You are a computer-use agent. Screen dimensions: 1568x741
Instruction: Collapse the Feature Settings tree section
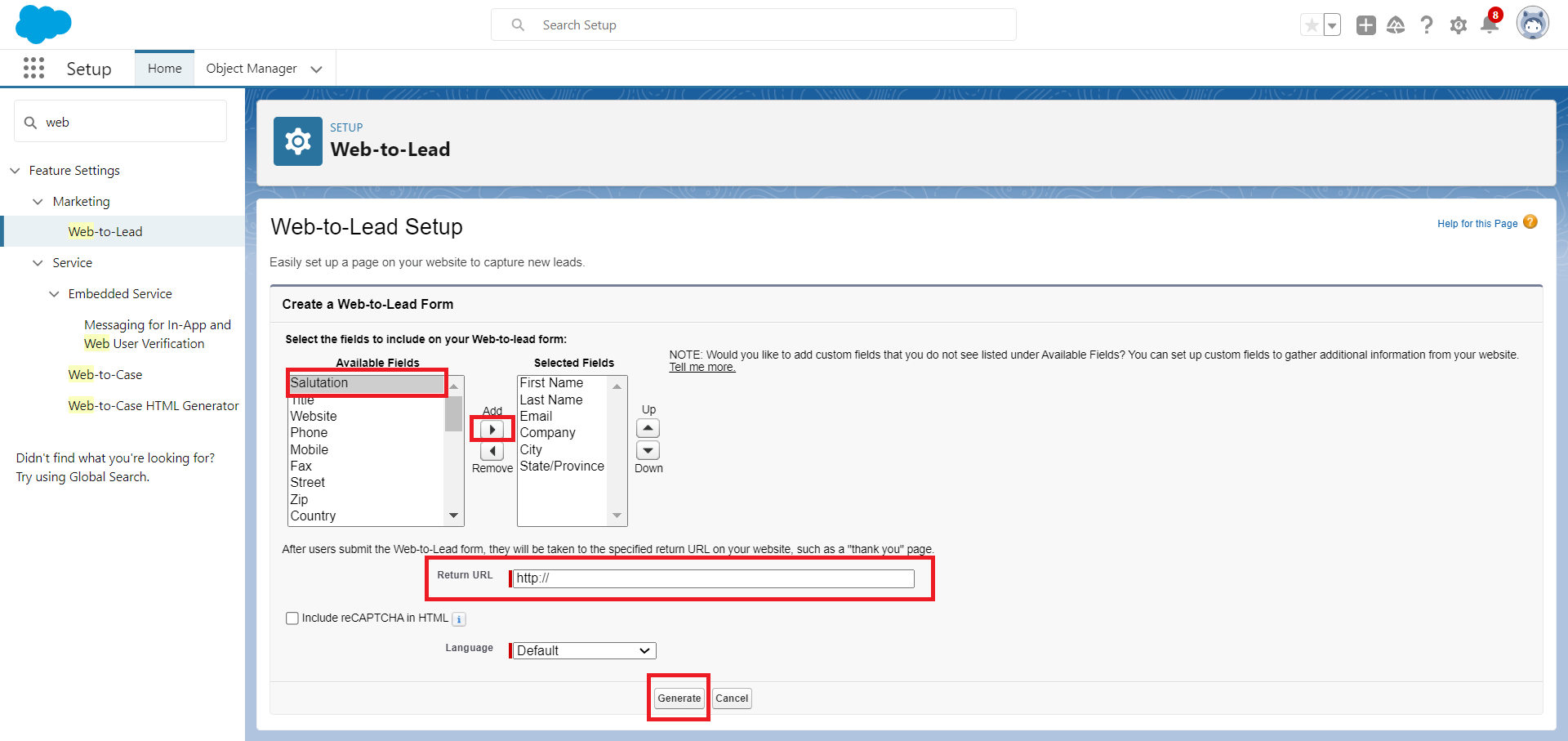15,171
